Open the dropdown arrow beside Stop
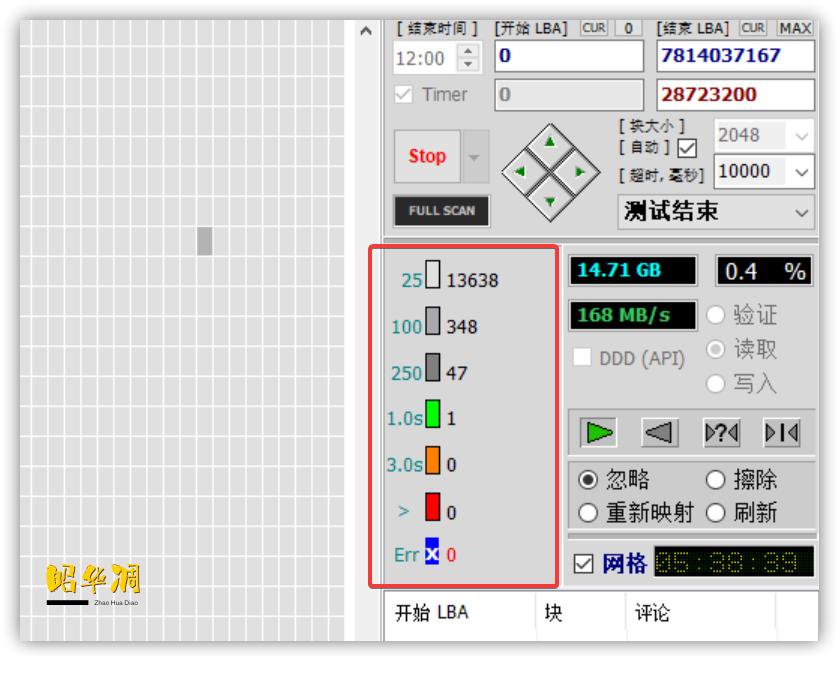Viewport: 839px width, 691px height. tap(475, 157)
